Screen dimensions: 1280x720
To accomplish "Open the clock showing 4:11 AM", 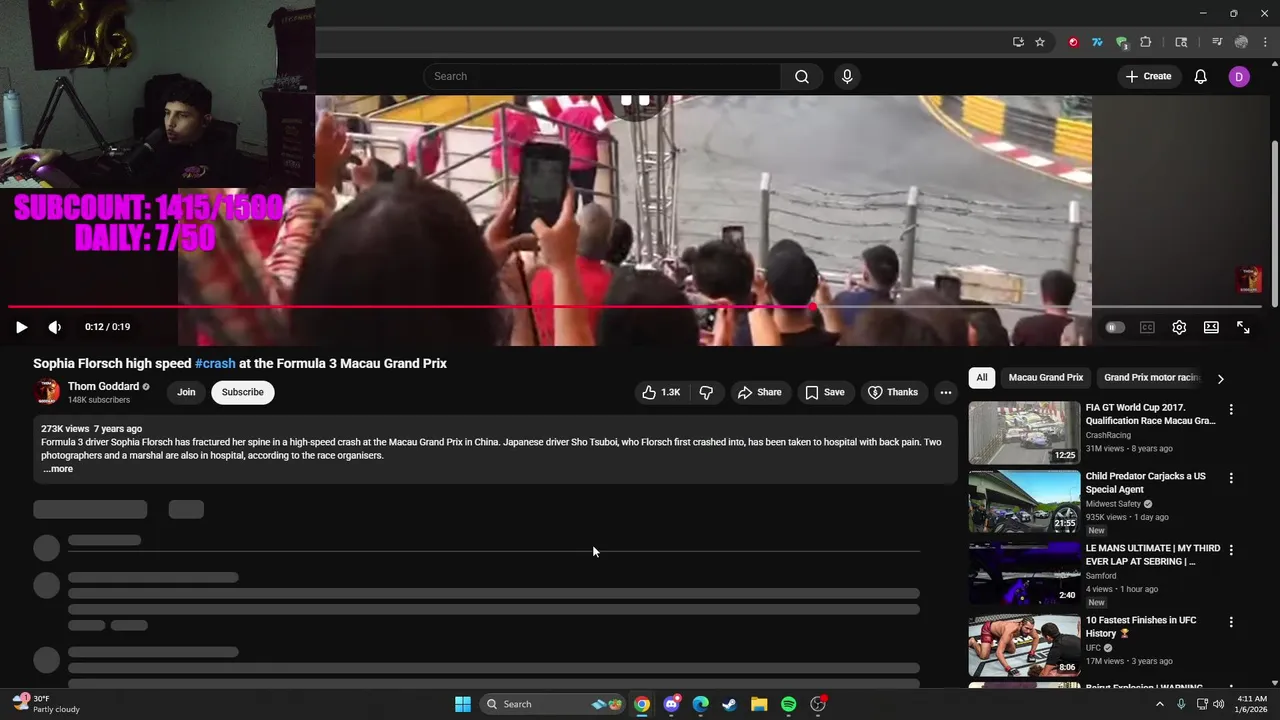I will coord(1252,704).
